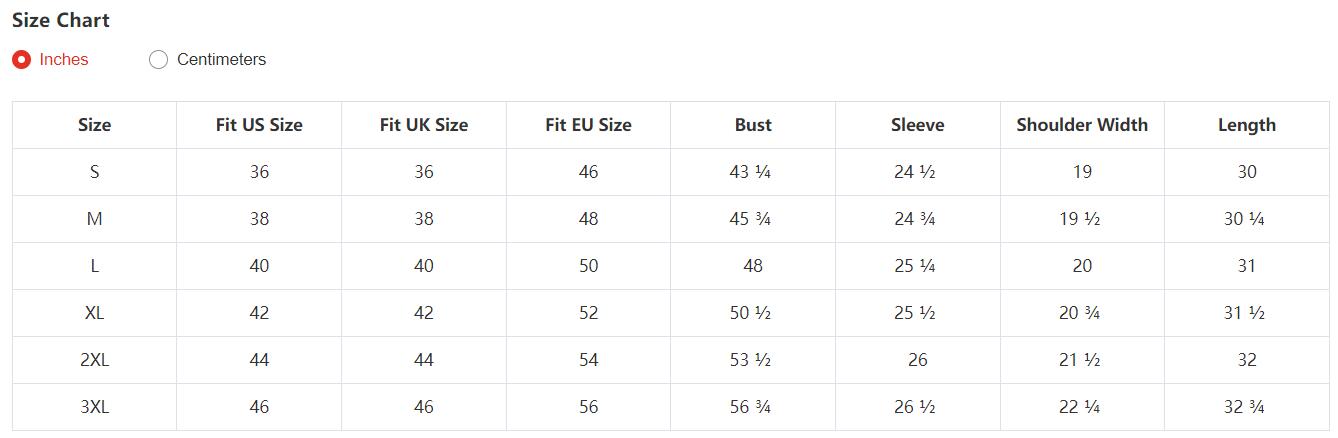The image size is (1338, 438).
Task: Select the Centimeters radio button
Action: tap(158, 60)
